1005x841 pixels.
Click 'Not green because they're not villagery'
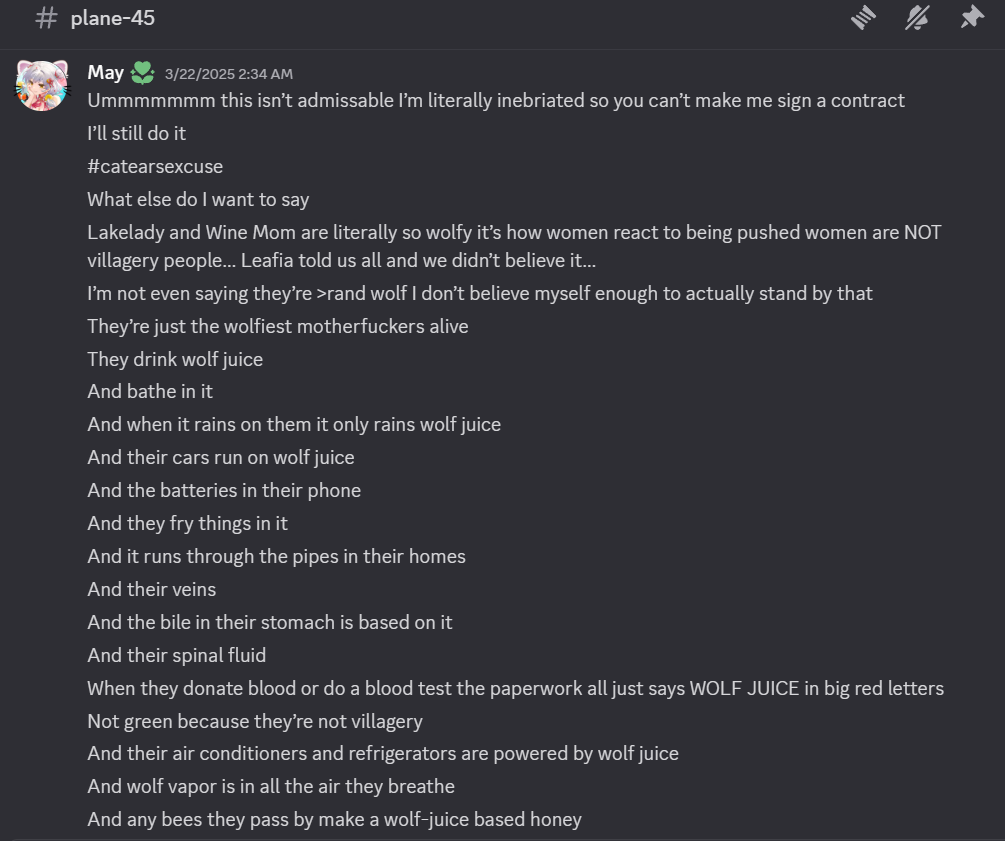pyautogui.click(x=255, y=722)
